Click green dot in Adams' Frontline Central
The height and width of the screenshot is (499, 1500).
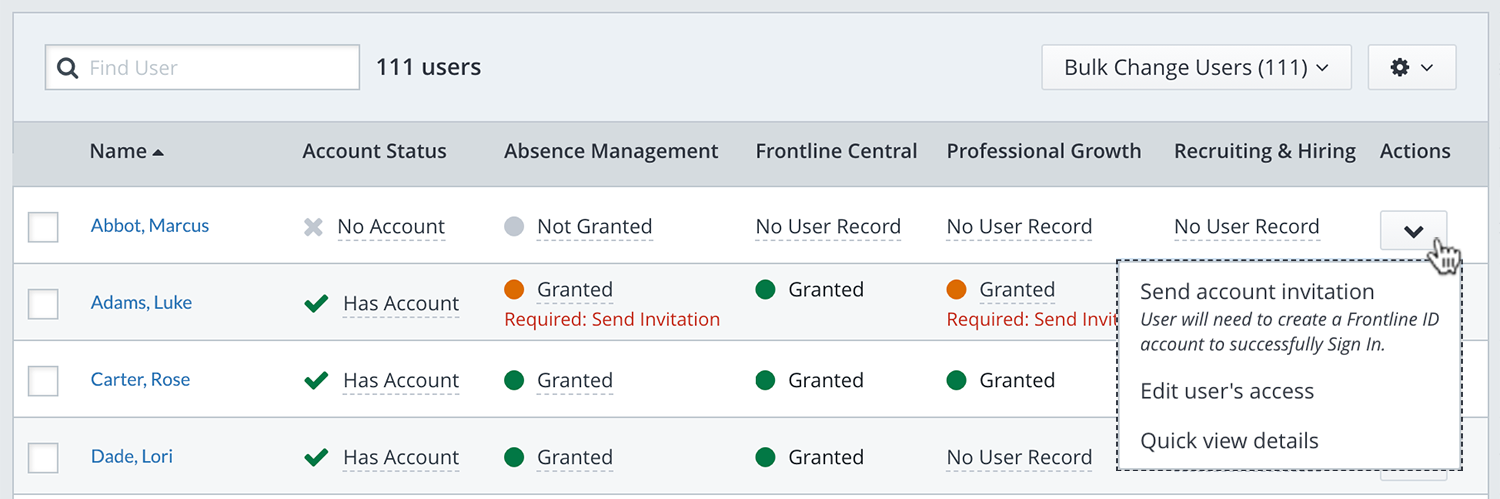pyautogui.click(x=765, y=290)
